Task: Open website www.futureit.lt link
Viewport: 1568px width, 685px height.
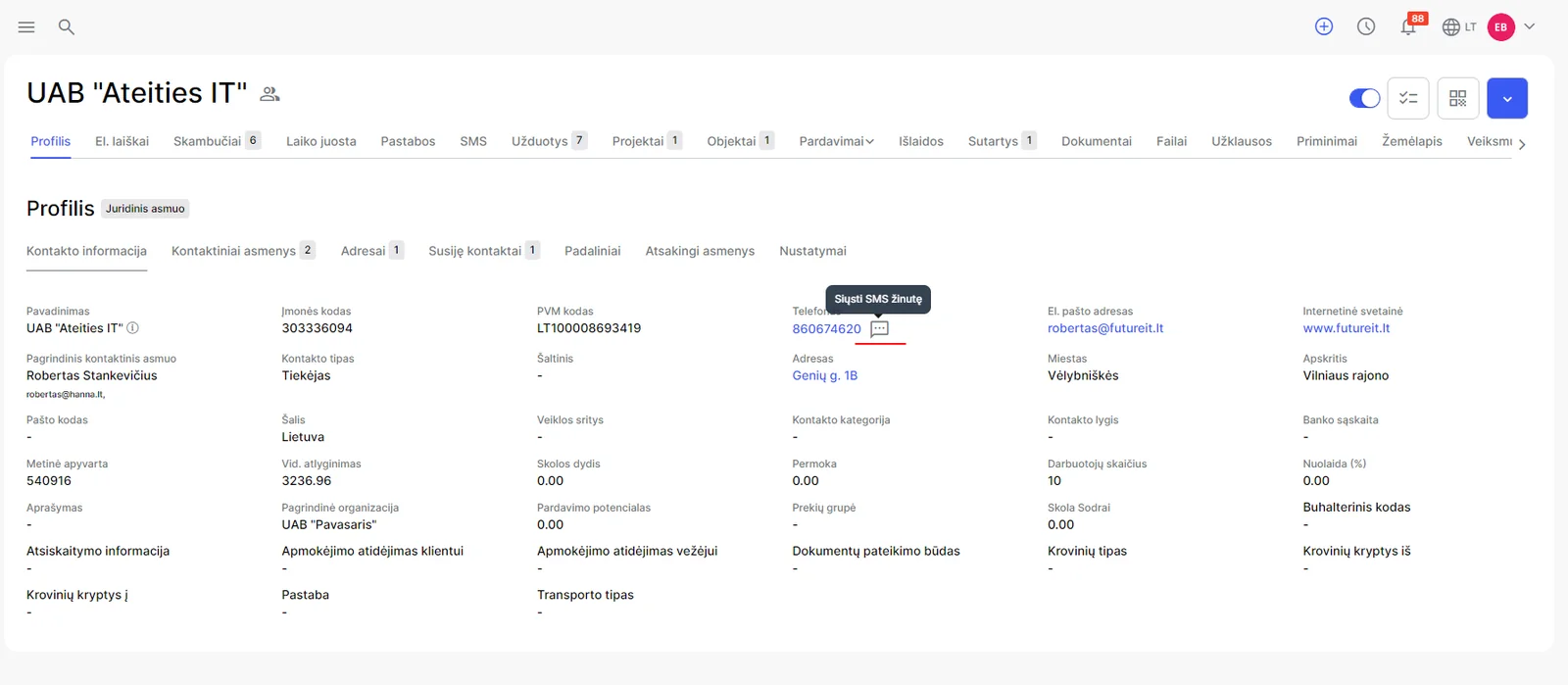Action: click(x=1347, y=328)
